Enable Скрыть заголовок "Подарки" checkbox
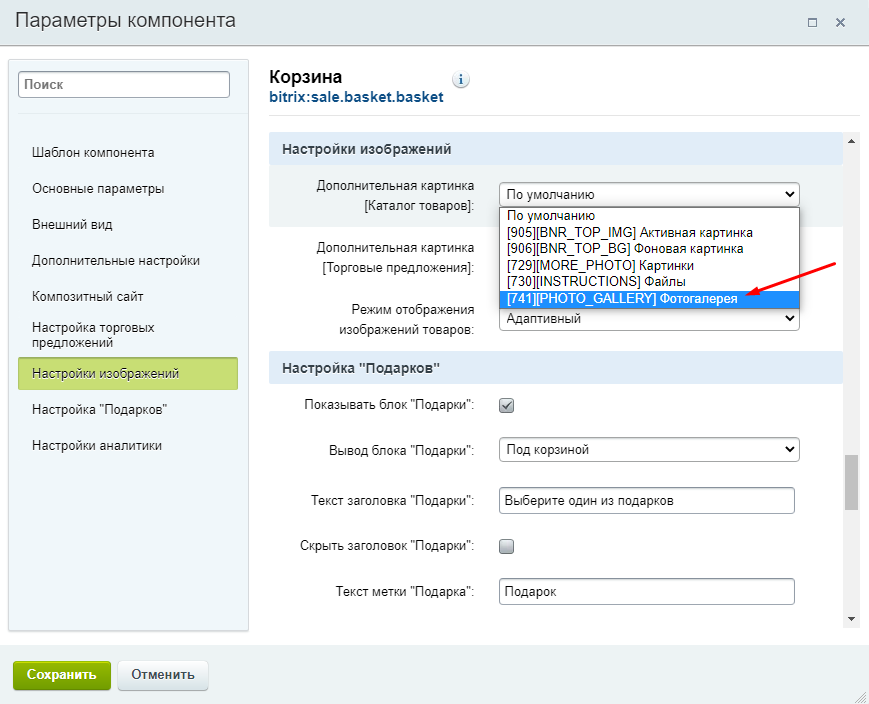Viewport: 869px width, 704px height. click(x=507, y=547)
